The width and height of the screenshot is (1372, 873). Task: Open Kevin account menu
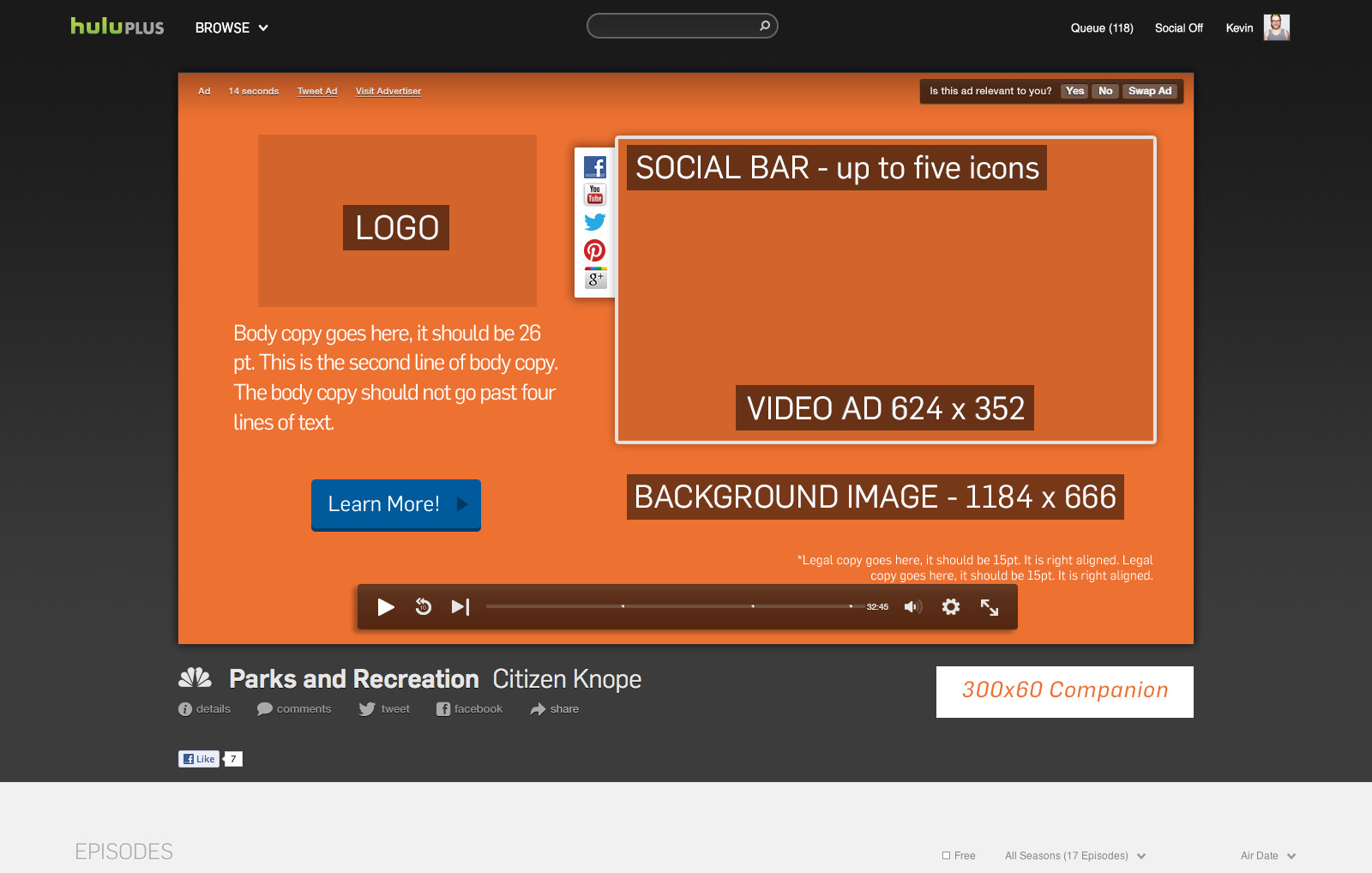tap(1239, 28)
